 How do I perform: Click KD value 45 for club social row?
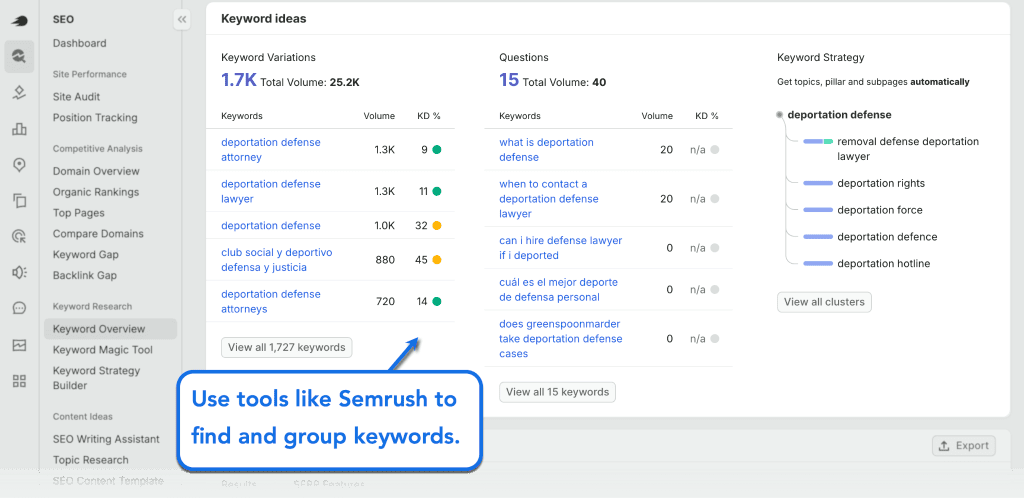[x=422, y=260]
